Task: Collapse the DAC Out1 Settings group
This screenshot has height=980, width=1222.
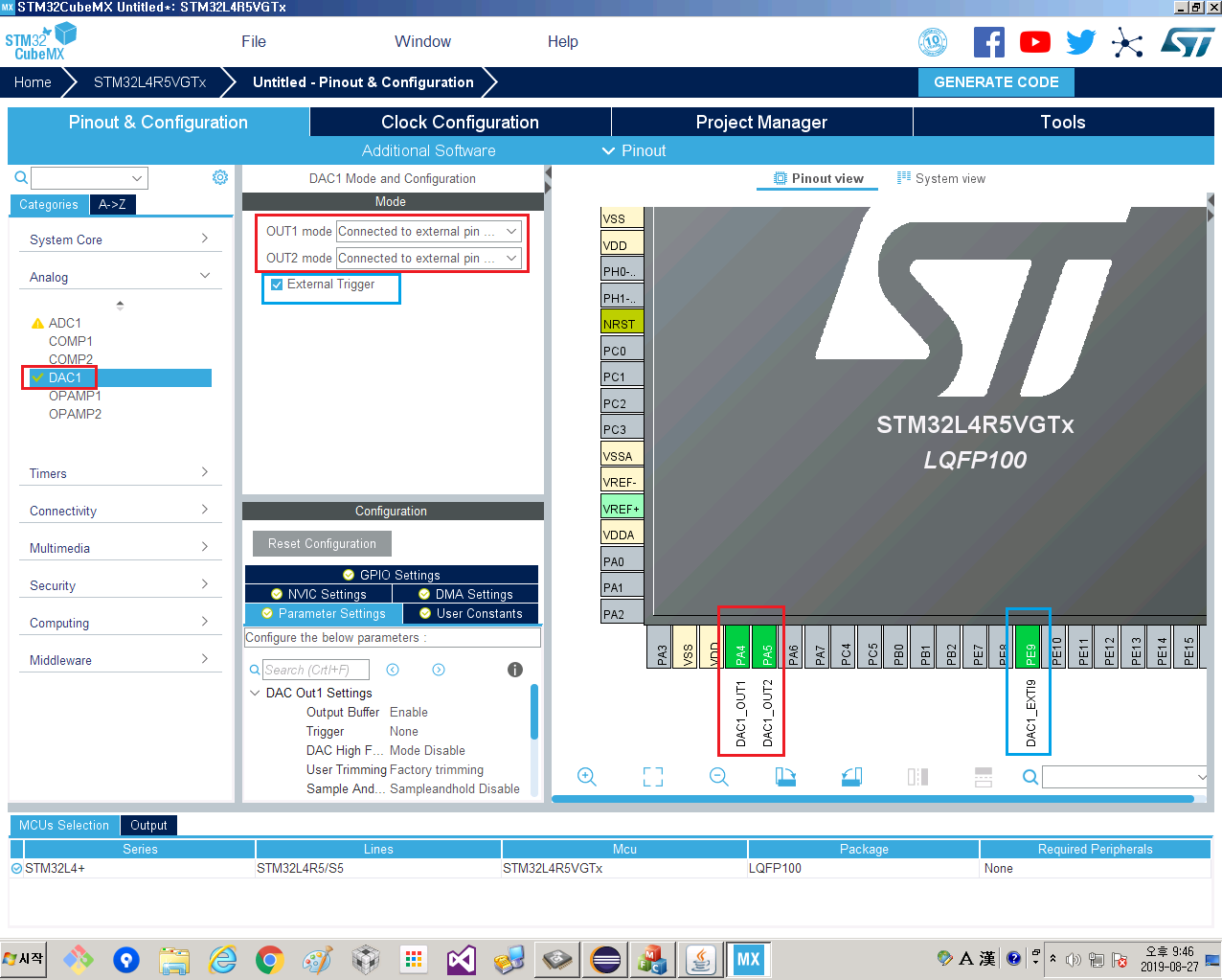Action: click(255, 693)
